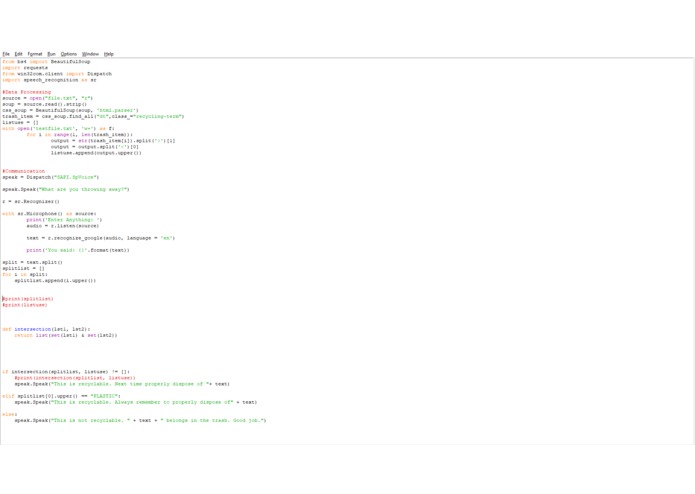Click the listuse.append(output.upper()) line
Screen dimensions: 695x494
pos(96,153)
